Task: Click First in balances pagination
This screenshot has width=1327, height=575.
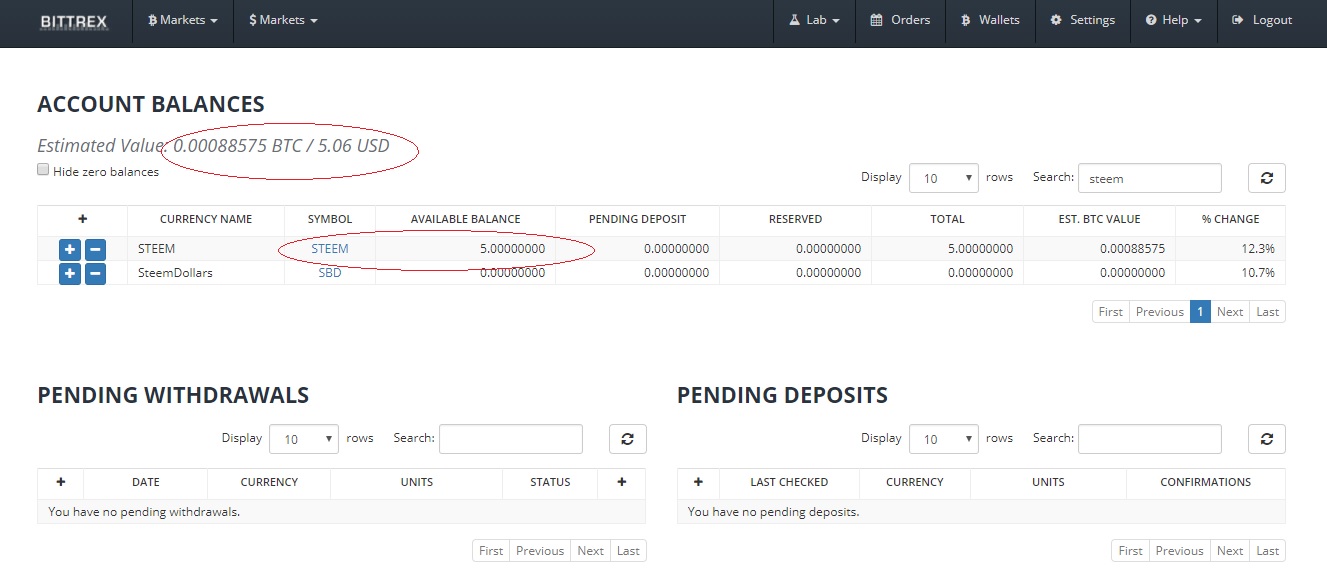Action: coord(1111,312)
